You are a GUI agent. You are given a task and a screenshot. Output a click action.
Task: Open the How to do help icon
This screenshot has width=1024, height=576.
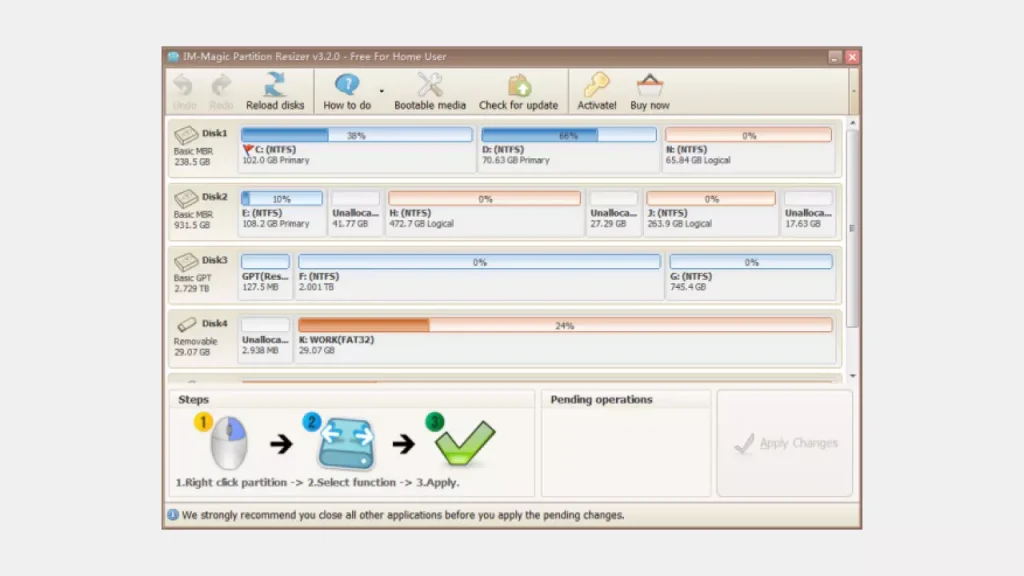point(347,84)
